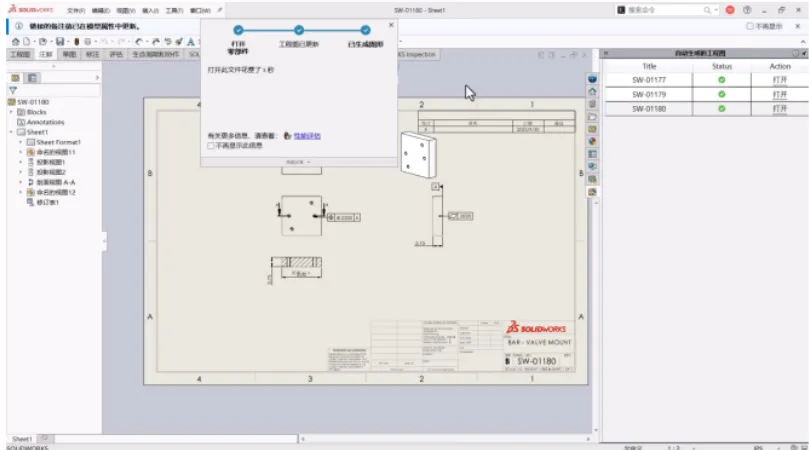Click 打开 for the SW-01177 row
The width and height of the screenshot is (809, 450).
click(780, 79)
